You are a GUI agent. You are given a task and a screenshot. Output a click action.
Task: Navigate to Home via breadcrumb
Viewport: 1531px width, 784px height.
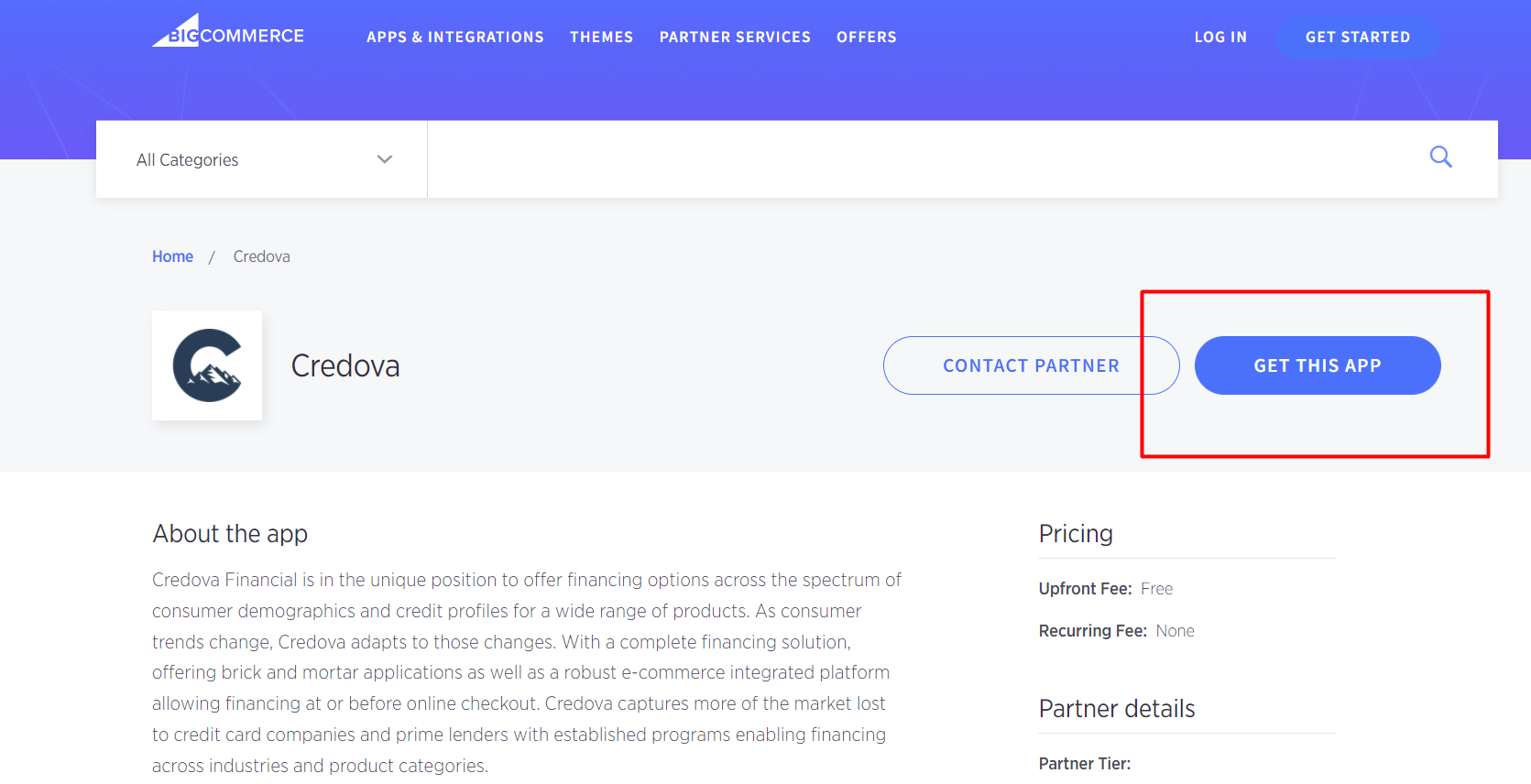pyautogui.click(x=172, y=256)
